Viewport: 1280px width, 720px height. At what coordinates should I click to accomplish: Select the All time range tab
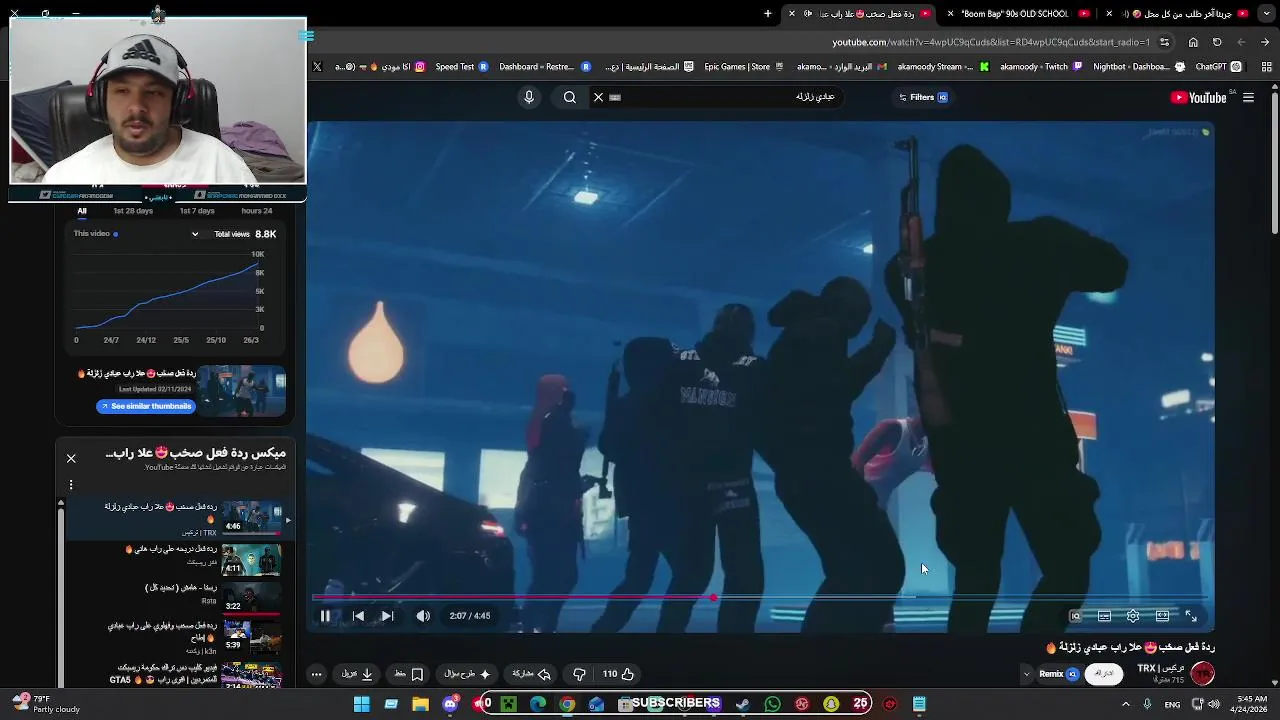click(82, 211)
